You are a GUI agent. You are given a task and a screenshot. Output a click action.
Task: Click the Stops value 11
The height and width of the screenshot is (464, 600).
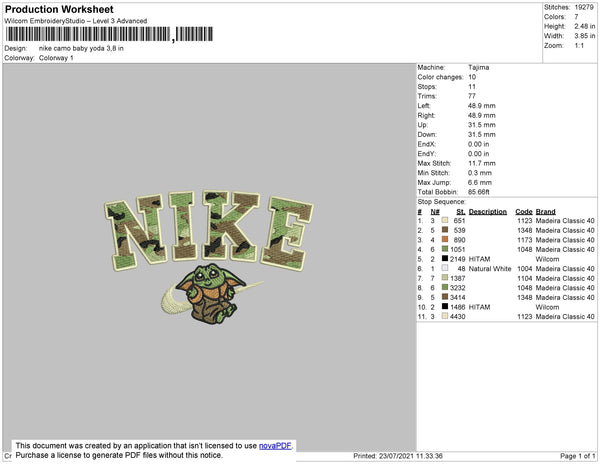pos(471,87)
